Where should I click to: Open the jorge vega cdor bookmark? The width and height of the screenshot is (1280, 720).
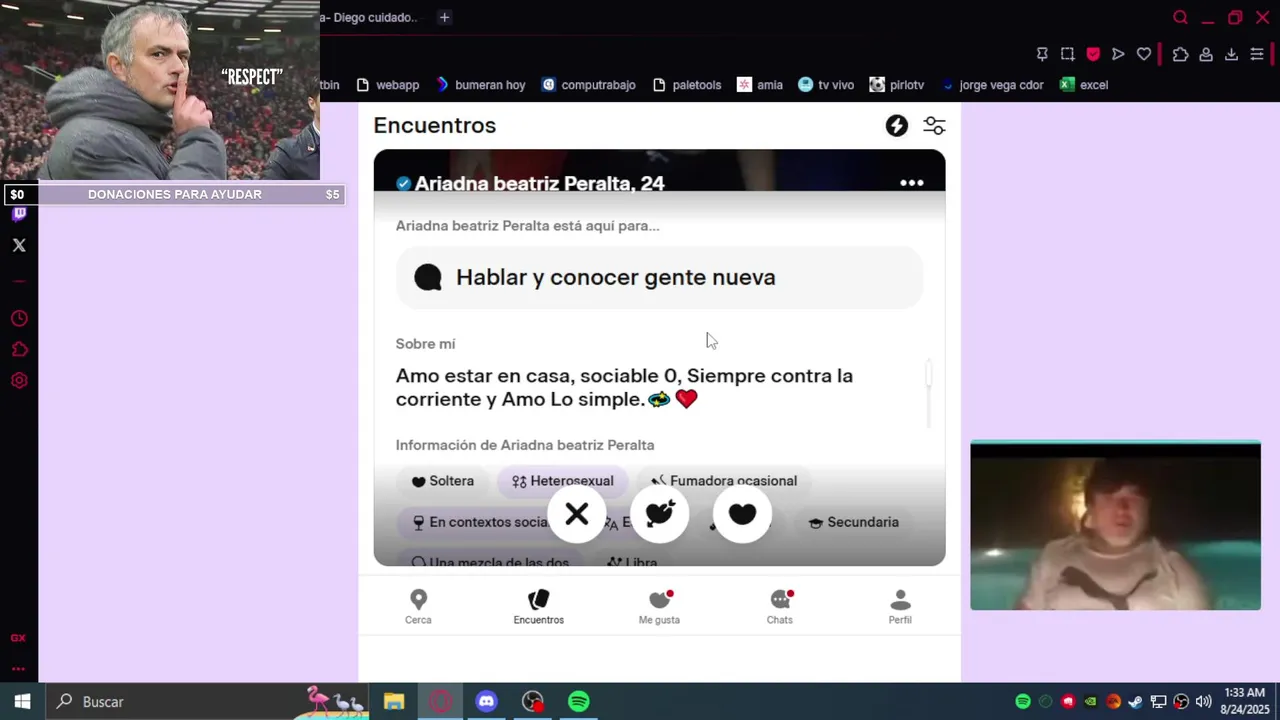click(992, 85)
